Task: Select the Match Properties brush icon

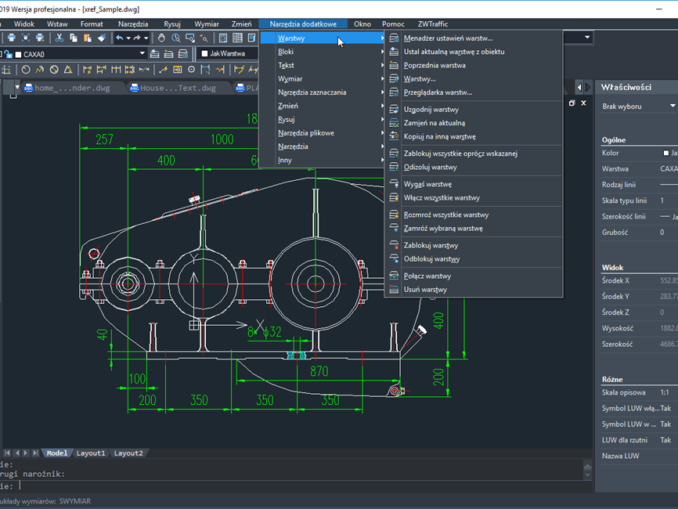Action: tap(102, 38)
